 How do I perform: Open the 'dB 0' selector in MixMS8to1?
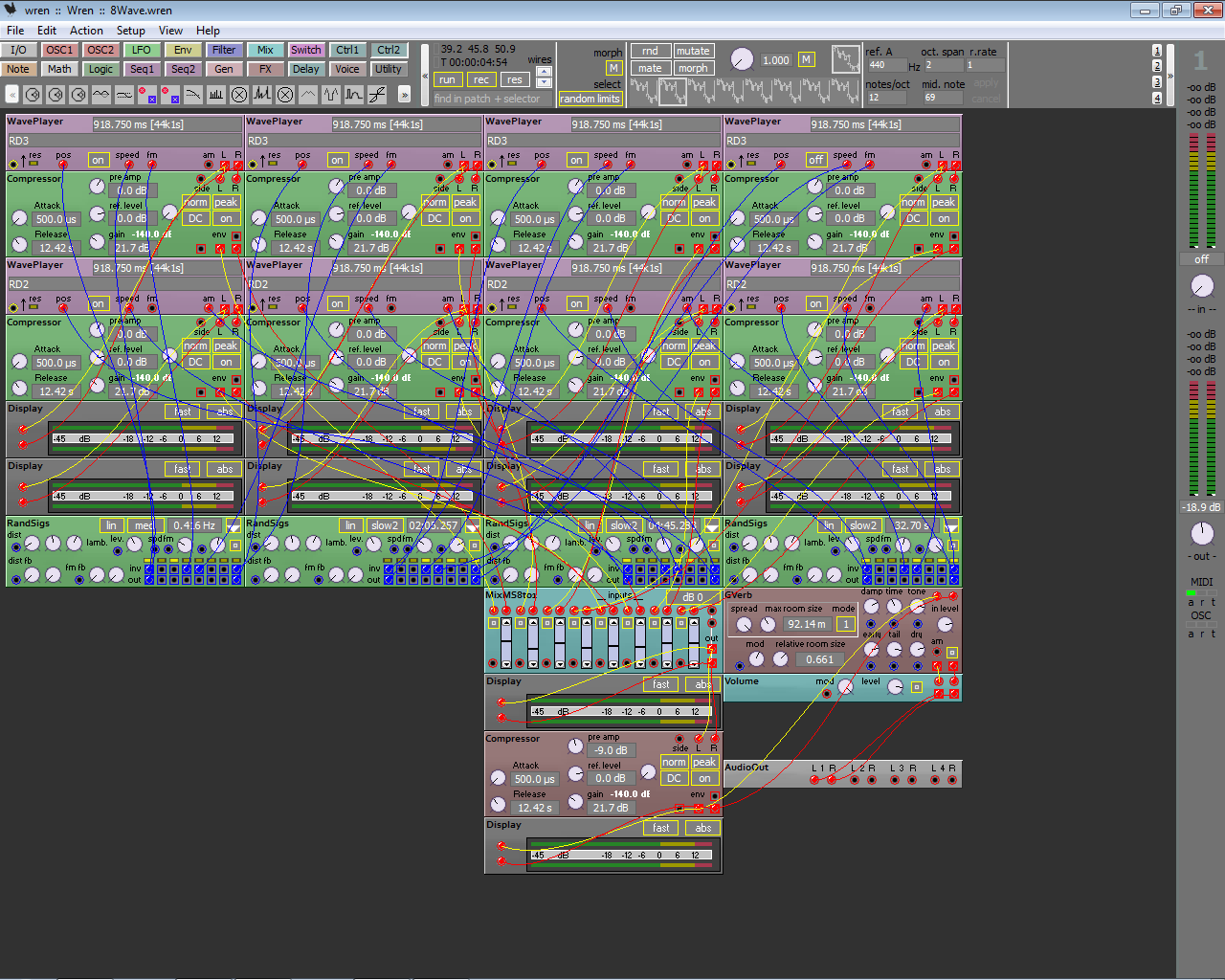click(x=692, y=597)
